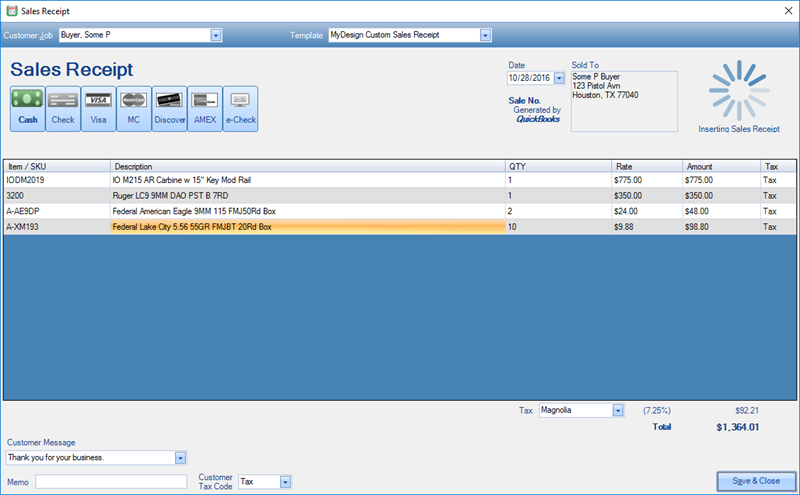The image size is (800, 495).
Task: Click Tax cell in A-XM193 row
Action: click(x=778, y=227)
